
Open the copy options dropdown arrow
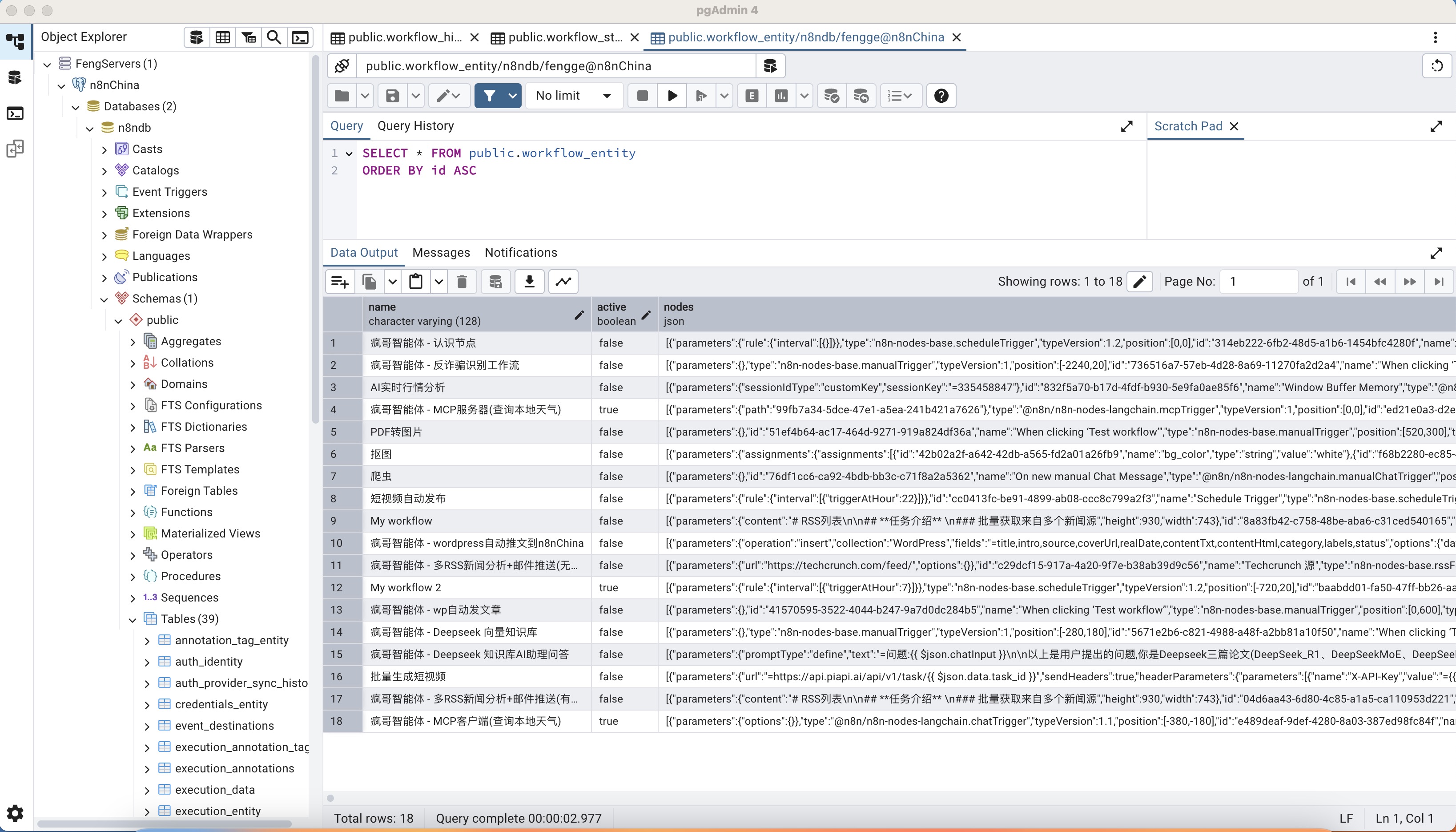point(392,282)
